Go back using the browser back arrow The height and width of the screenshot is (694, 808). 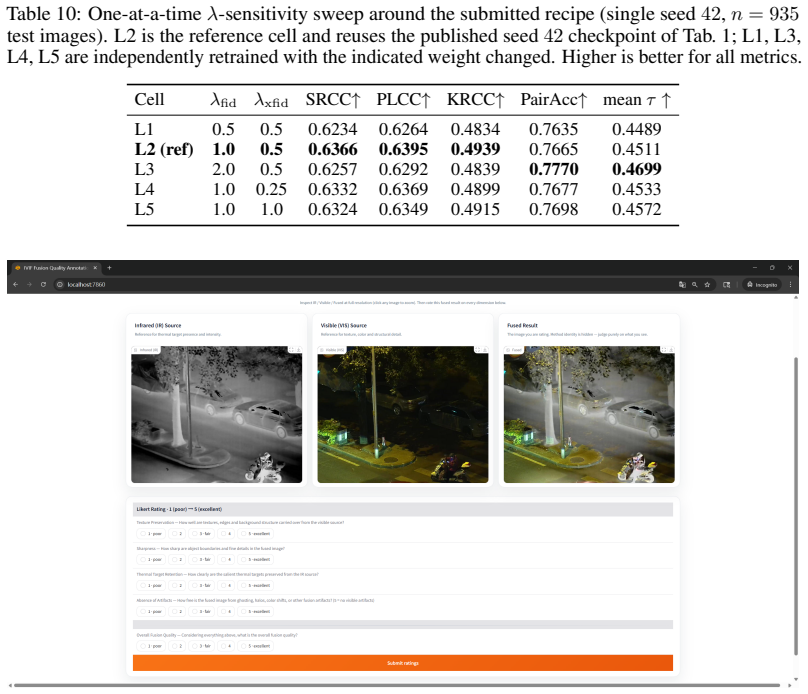coord(15,284)
